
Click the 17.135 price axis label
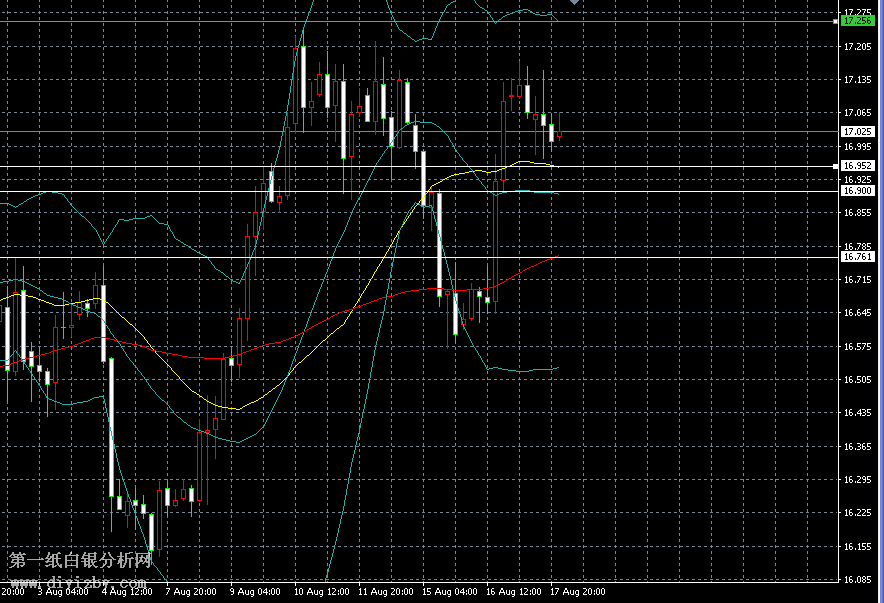pos(857,80)
